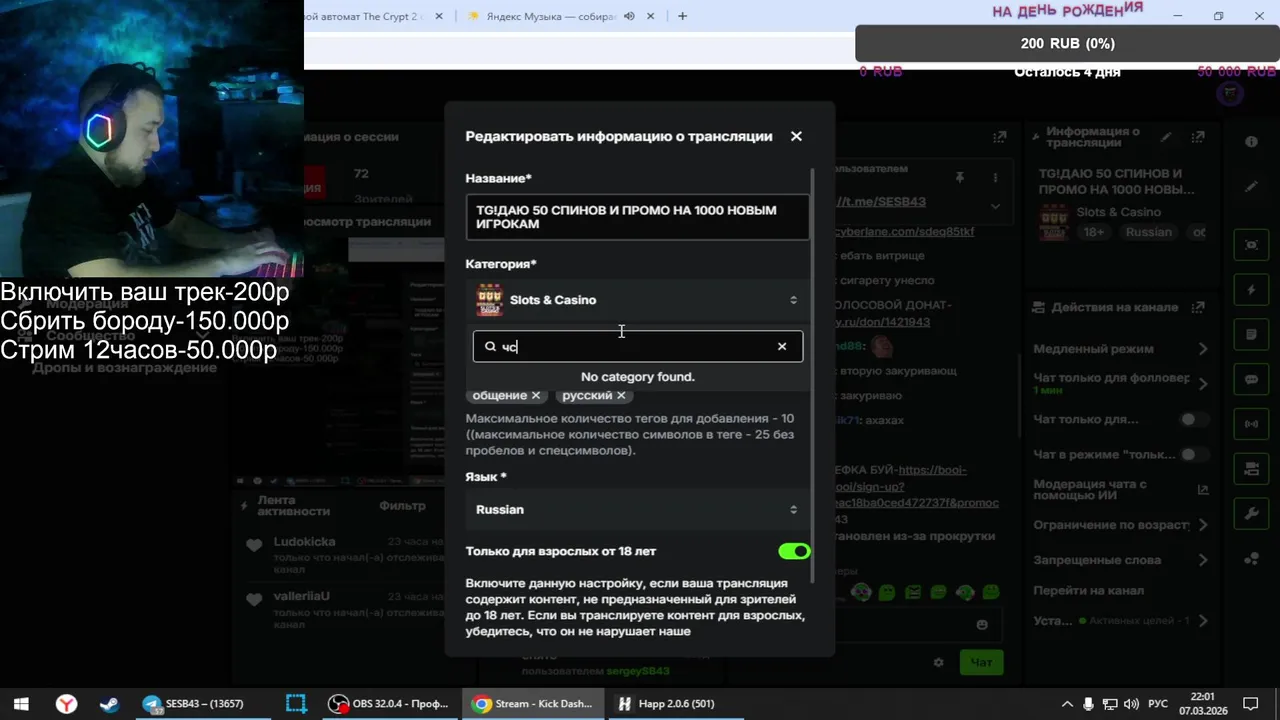
Task: Toggle the "Чат в режиме только..." switch
Action: [1192, 454]
